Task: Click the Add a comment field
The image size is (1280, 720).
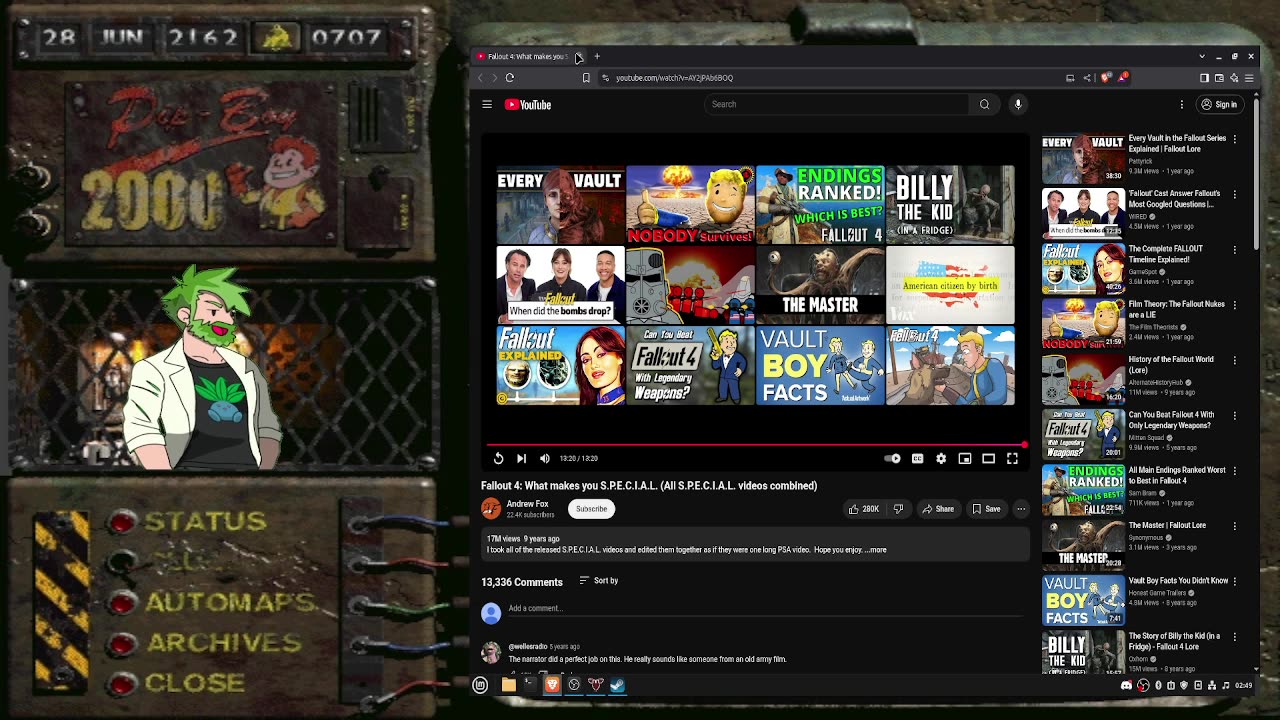Action: coord(764,608)
